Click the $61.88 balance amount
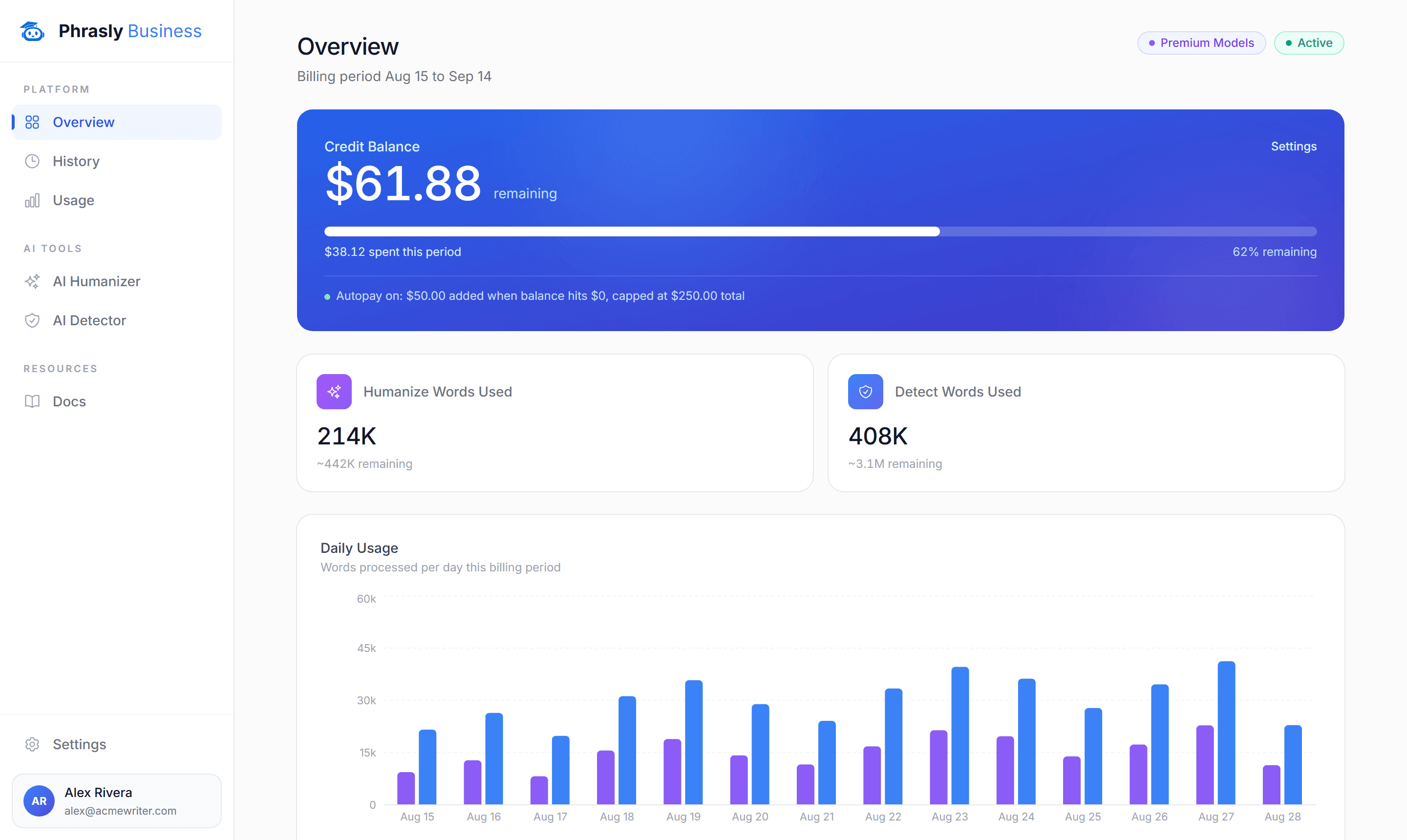Image resolution: width=1407 pixels, height=840 pixels. click(403, 184)
